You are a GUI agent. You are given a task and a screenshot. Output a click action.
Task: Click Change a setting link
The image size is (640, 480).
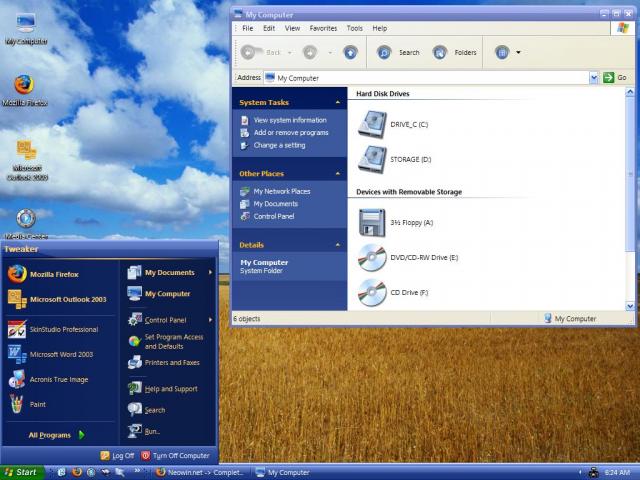(280, 145)
